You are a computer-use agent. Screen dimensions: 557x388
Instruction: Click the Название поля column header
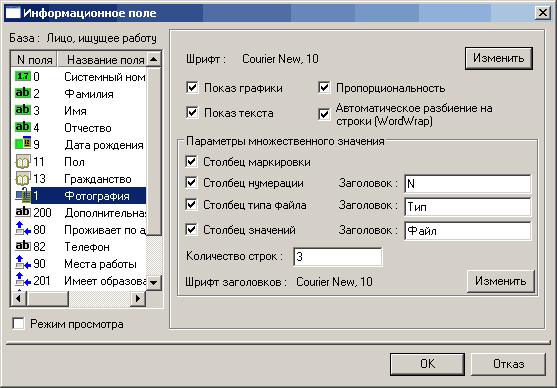pyautogui.click(x=105, y=59)
